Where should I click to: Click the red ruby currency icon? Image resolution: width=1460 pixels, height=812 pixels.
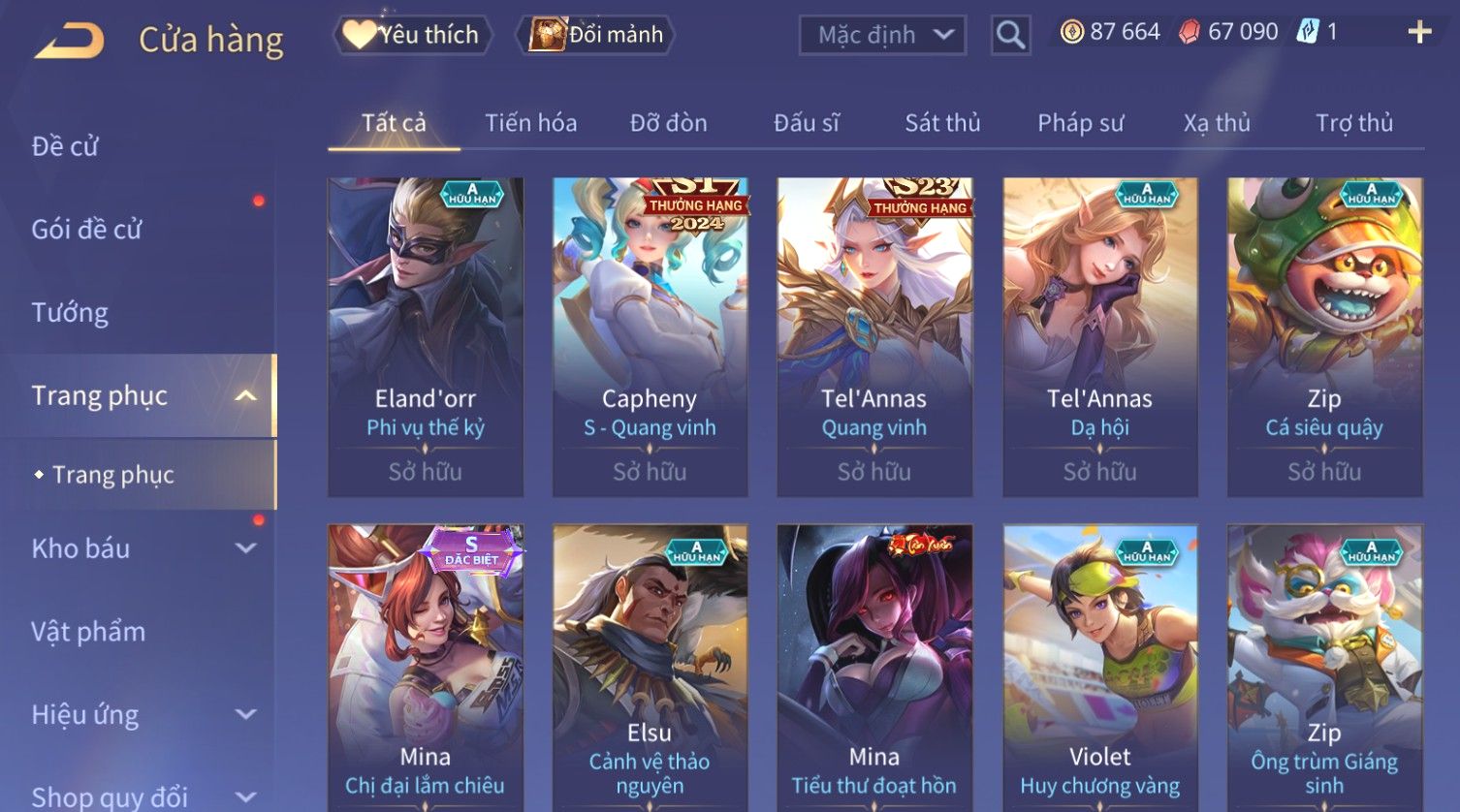pos(1190,33)
